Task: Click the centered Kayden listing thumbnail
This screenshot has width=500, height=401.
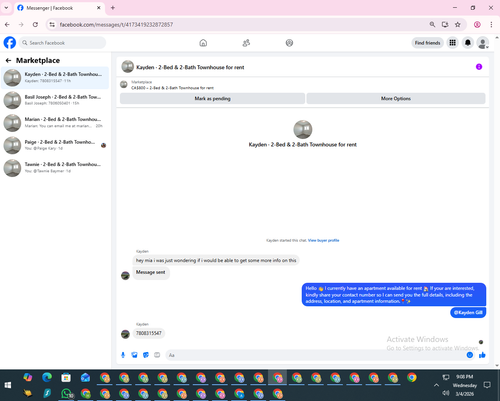Action: point(303,129)
